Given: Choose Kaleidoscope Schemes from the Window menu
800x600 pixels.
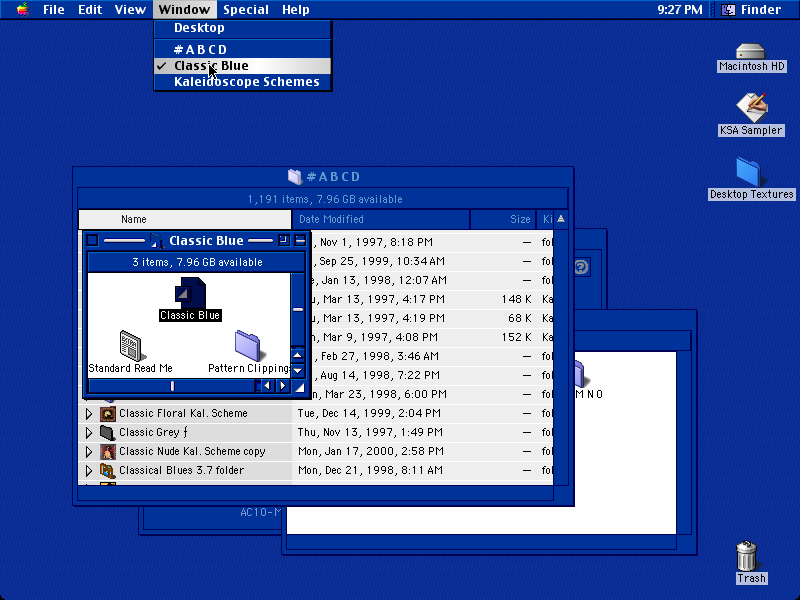Looking at the screenshot, I should click(x=242, y=82).
